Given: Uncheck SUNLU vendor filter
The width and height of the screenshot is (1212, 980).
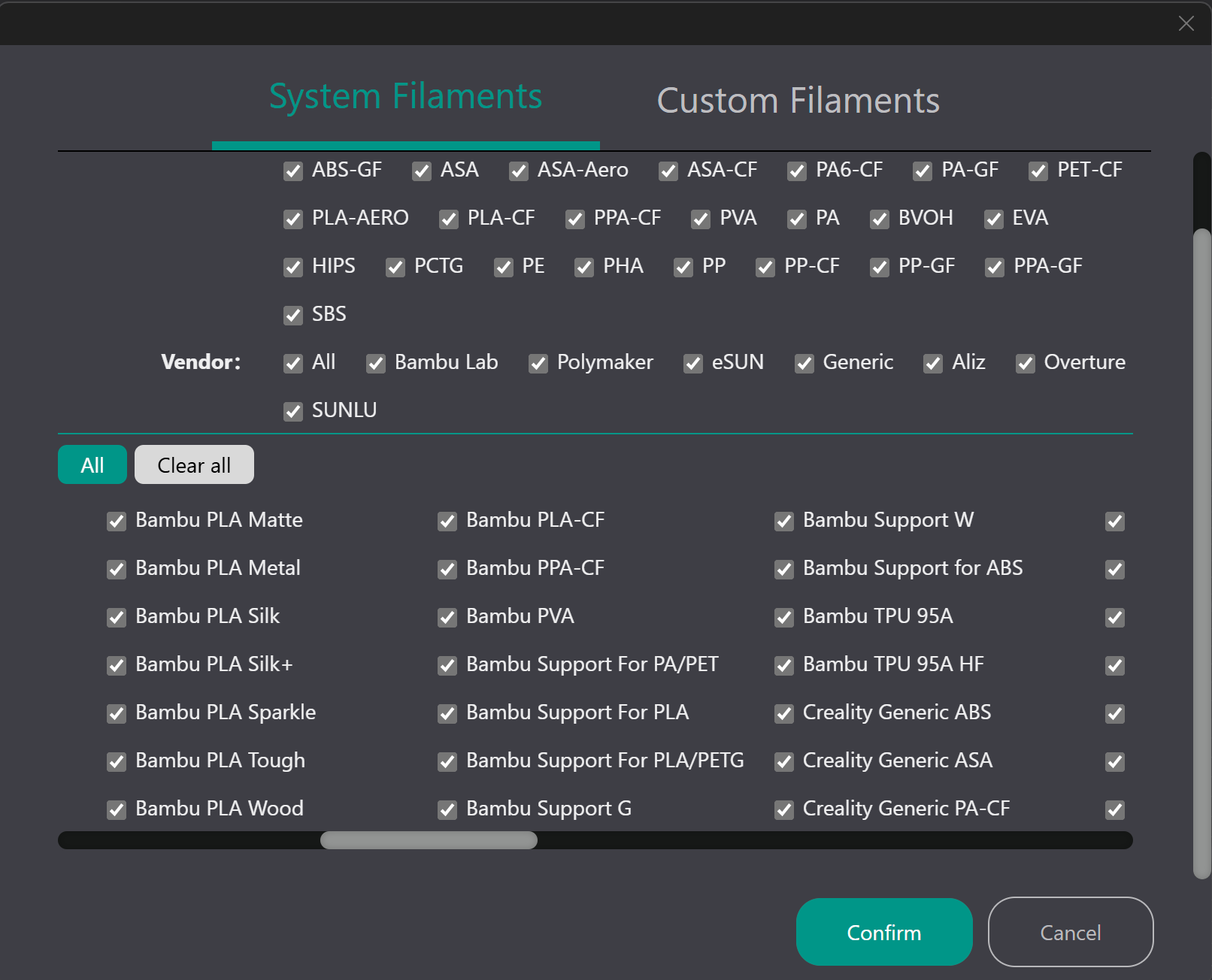Looking at the screenshot, I should tap(293, 412).
